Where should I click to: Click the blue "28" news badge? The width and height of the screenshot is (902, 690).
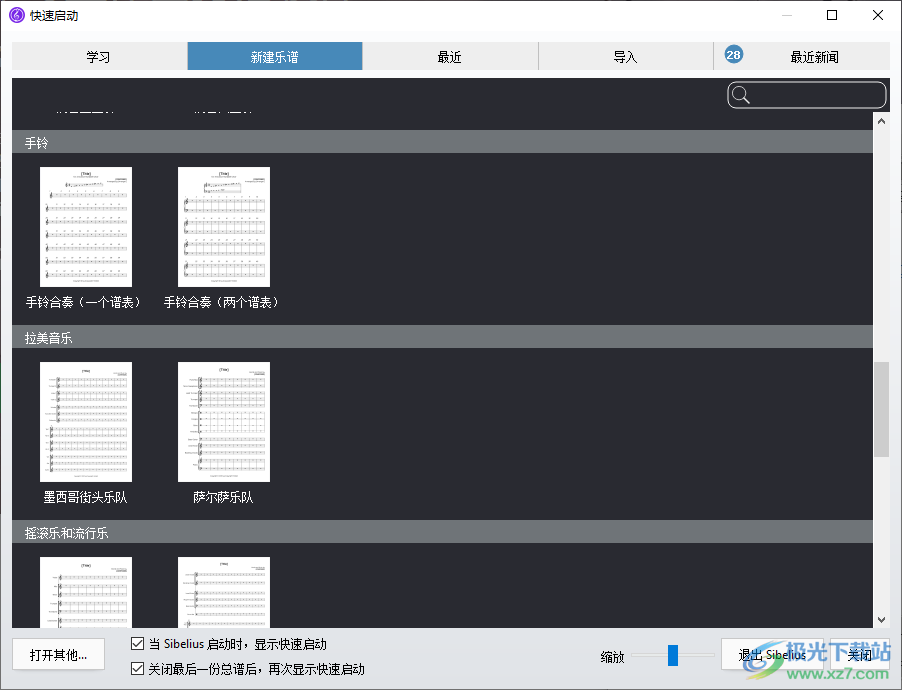click(x=733, y=55)
